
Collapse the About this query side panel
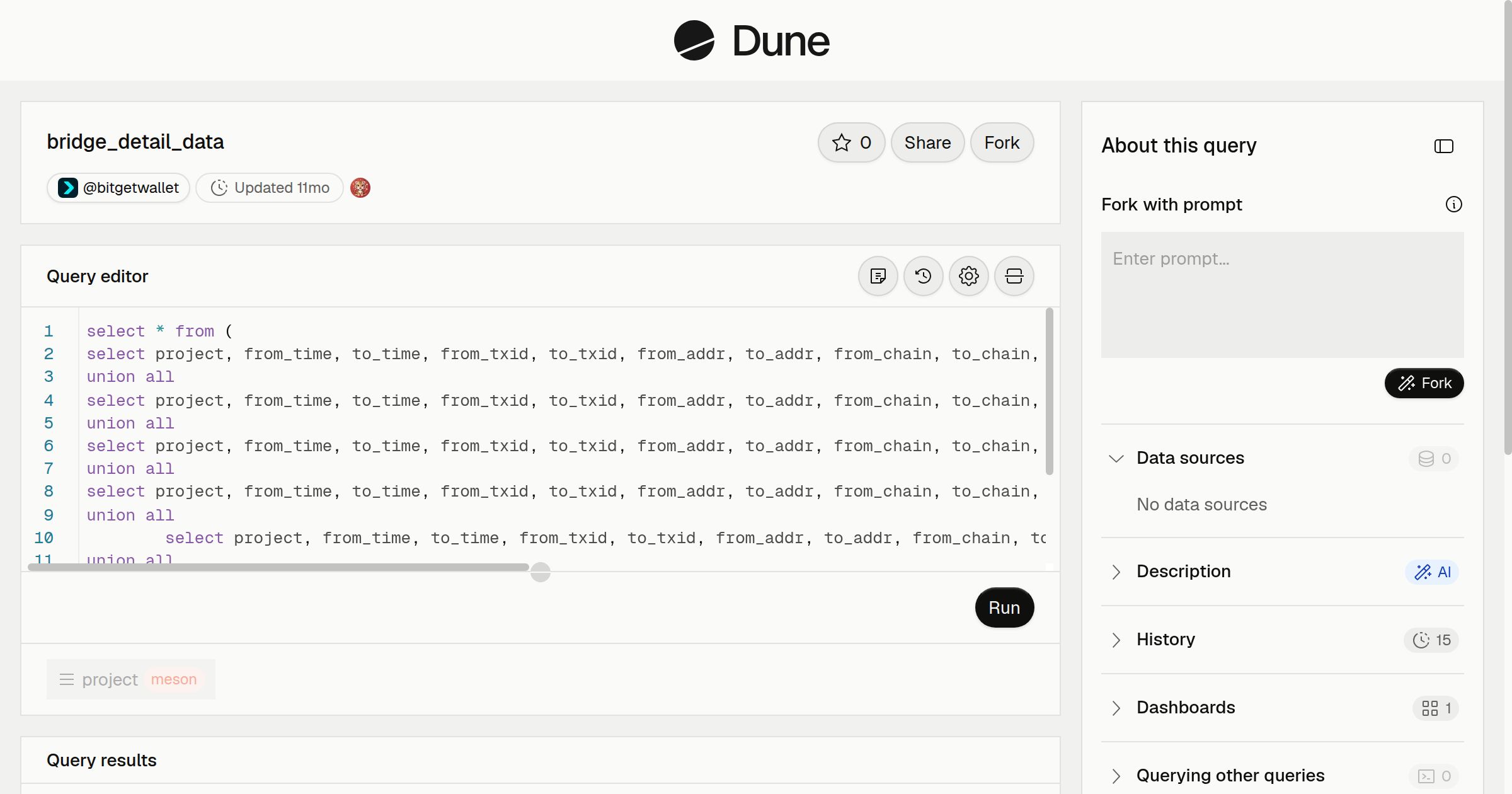click(1443, 146)
